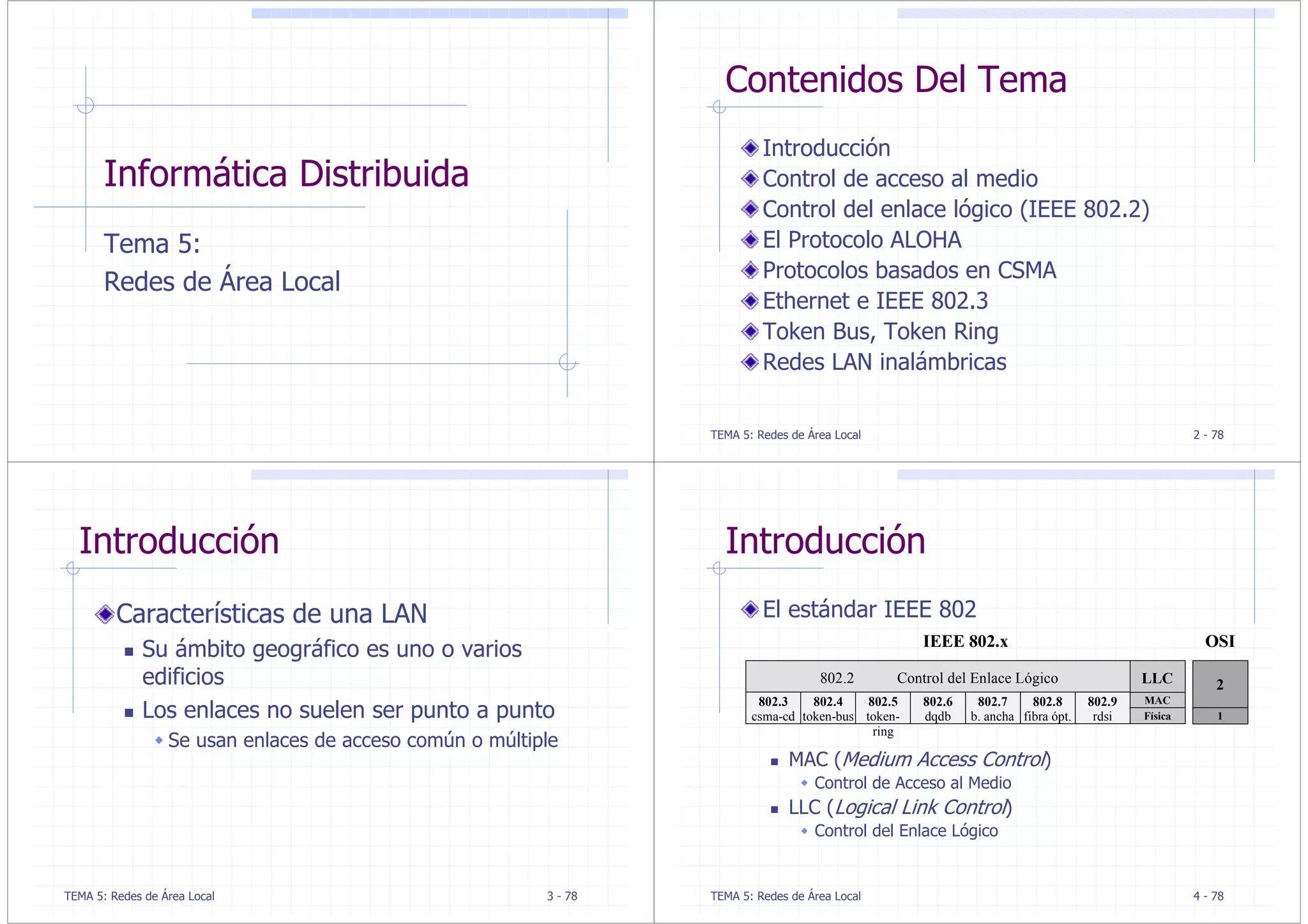Viewport: 1308px width, 924px height.
Task: Click the Ethernet e IEEE 802.3 item
Action: pyautogui.click(x=875, y=301)
